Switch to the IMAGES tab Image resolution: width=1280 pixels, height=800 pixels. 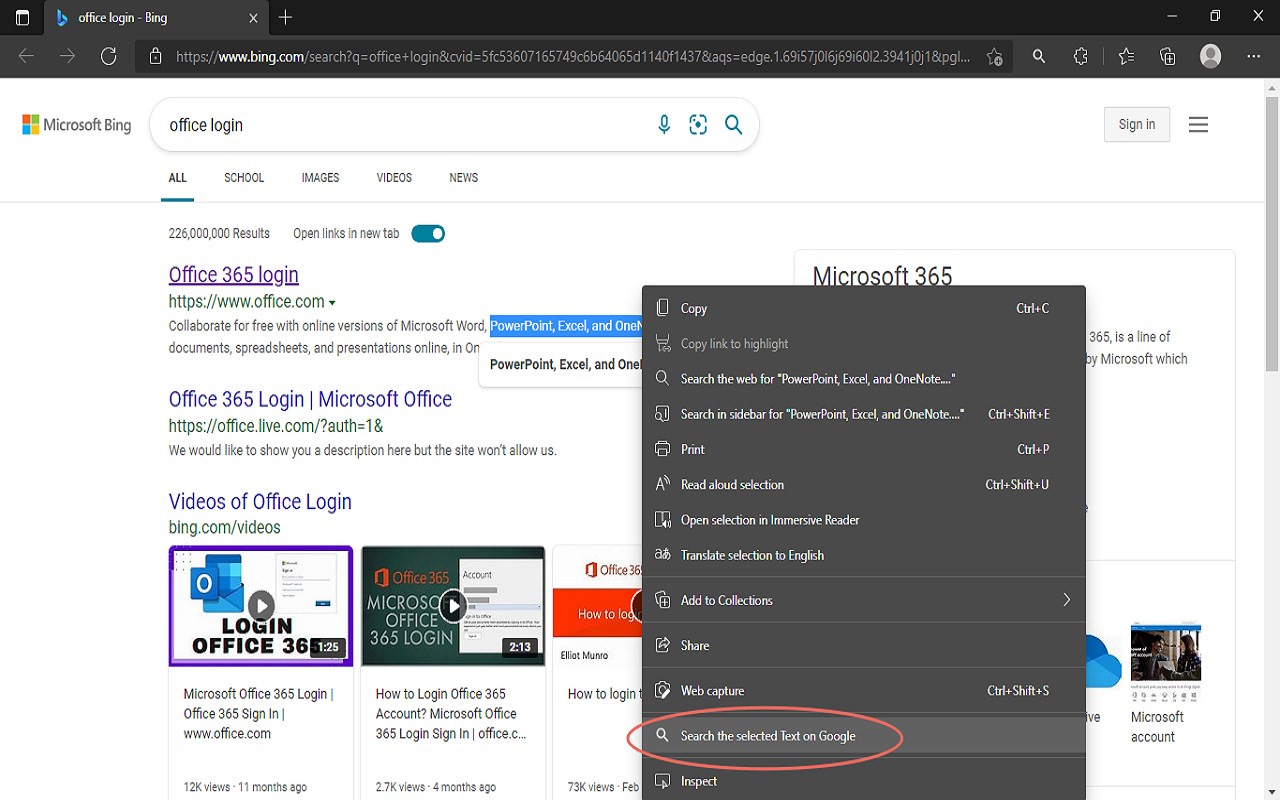coord(320,178)
